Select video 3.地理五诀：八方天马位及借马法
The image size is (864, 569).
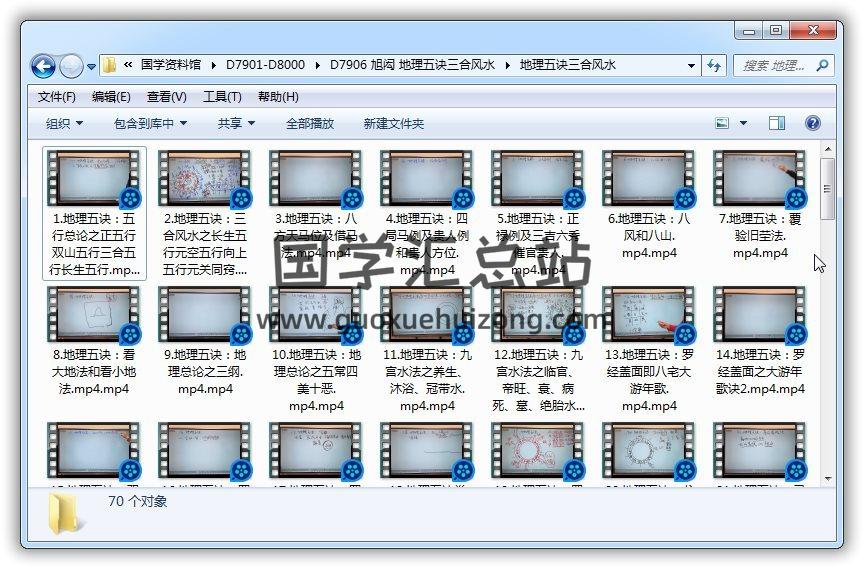click(x=316, y=205)
